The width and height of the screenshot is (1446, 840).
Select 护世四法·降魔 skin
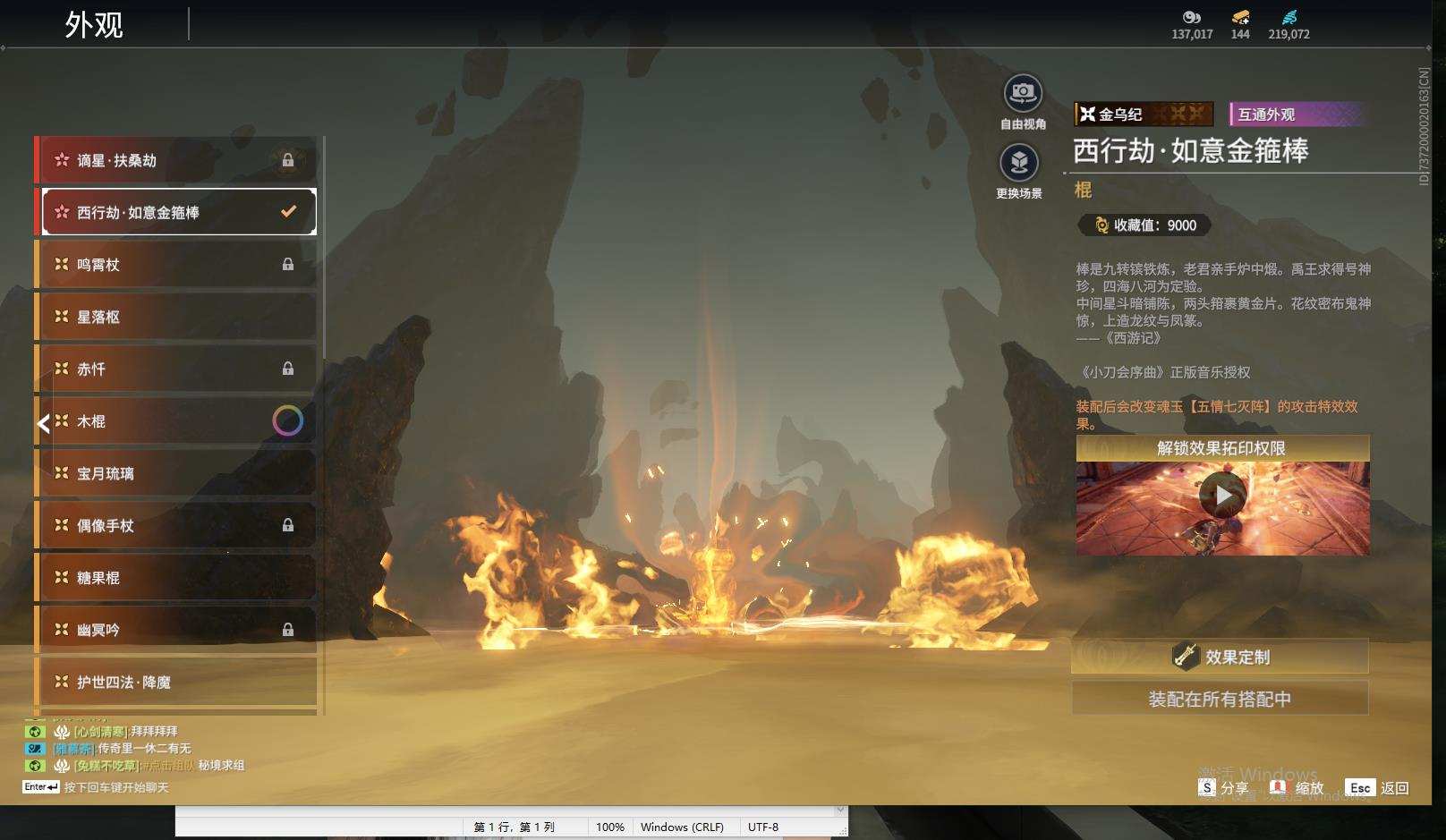tap(175, 682)
